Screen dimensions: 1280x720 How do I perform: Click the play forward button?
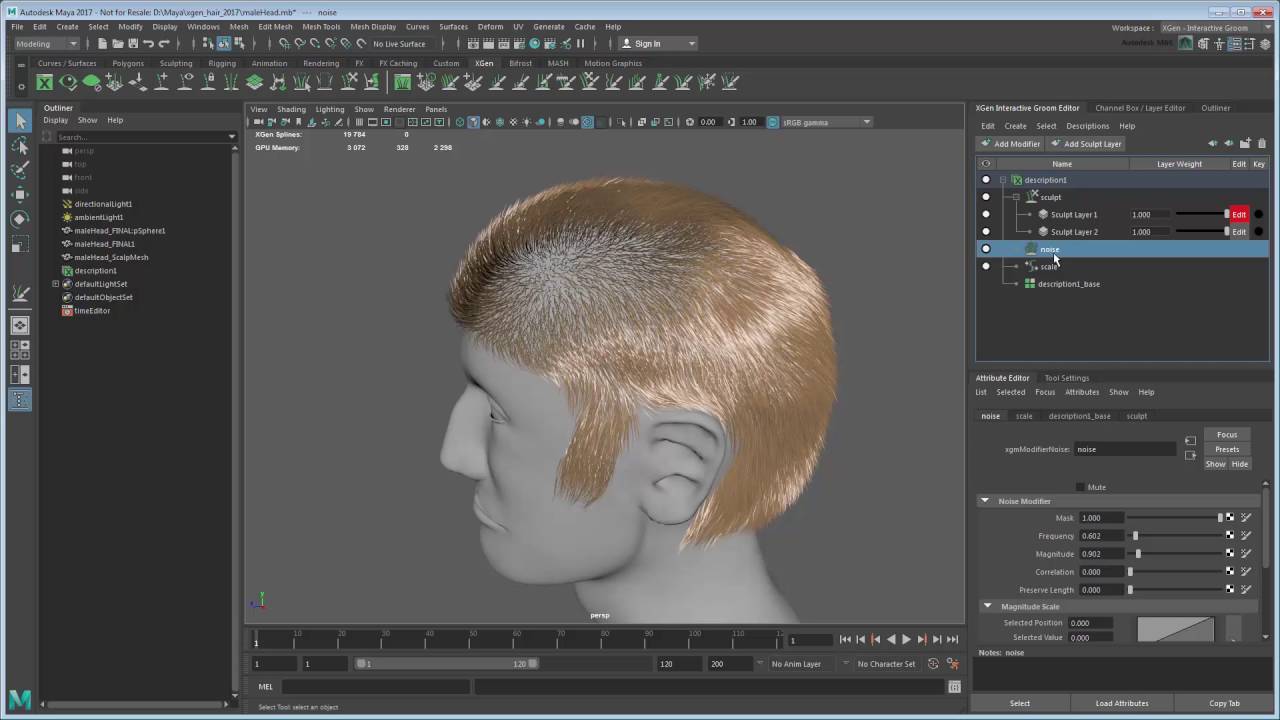(x=906, y=640)
